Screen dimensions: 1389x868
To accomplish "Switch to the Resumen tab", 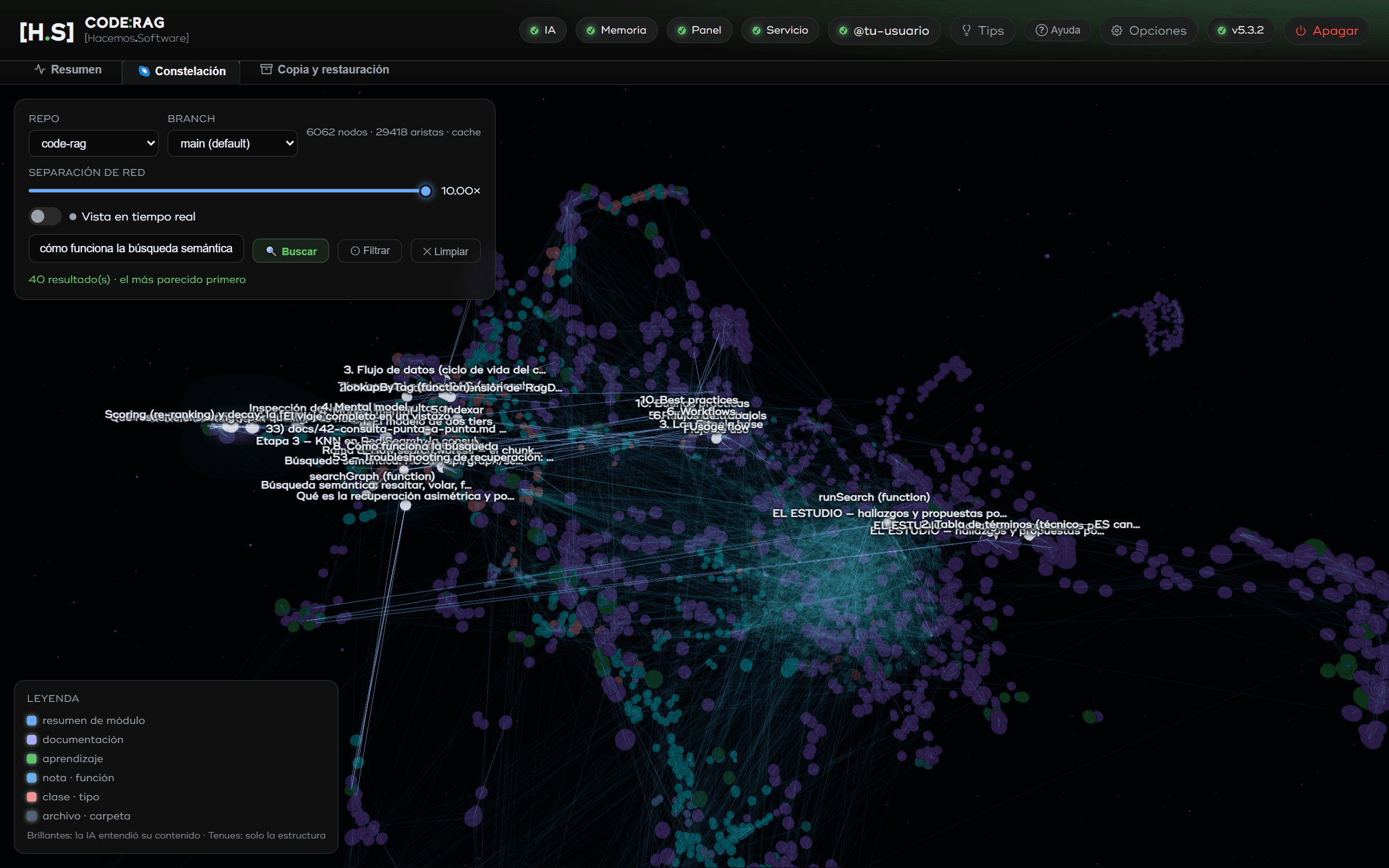I will point(68,69).
